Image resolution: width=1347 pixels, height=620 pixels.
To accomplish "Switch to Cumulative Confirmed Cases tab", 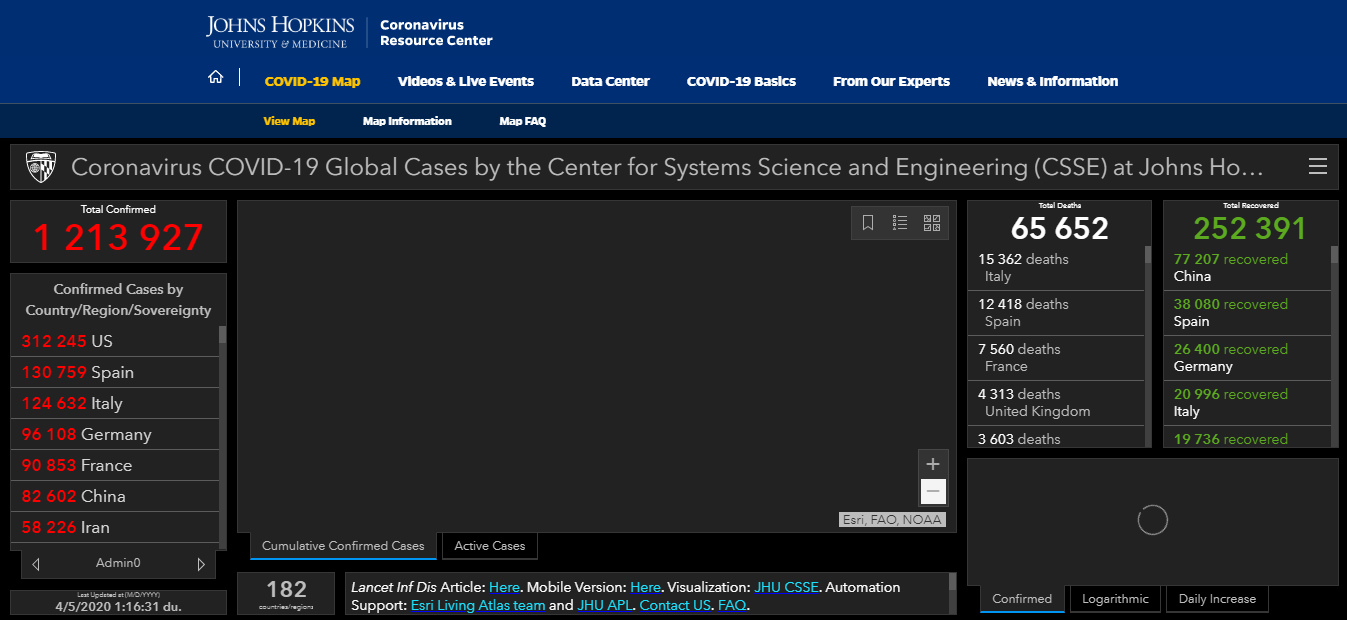I will coord(343,546).
